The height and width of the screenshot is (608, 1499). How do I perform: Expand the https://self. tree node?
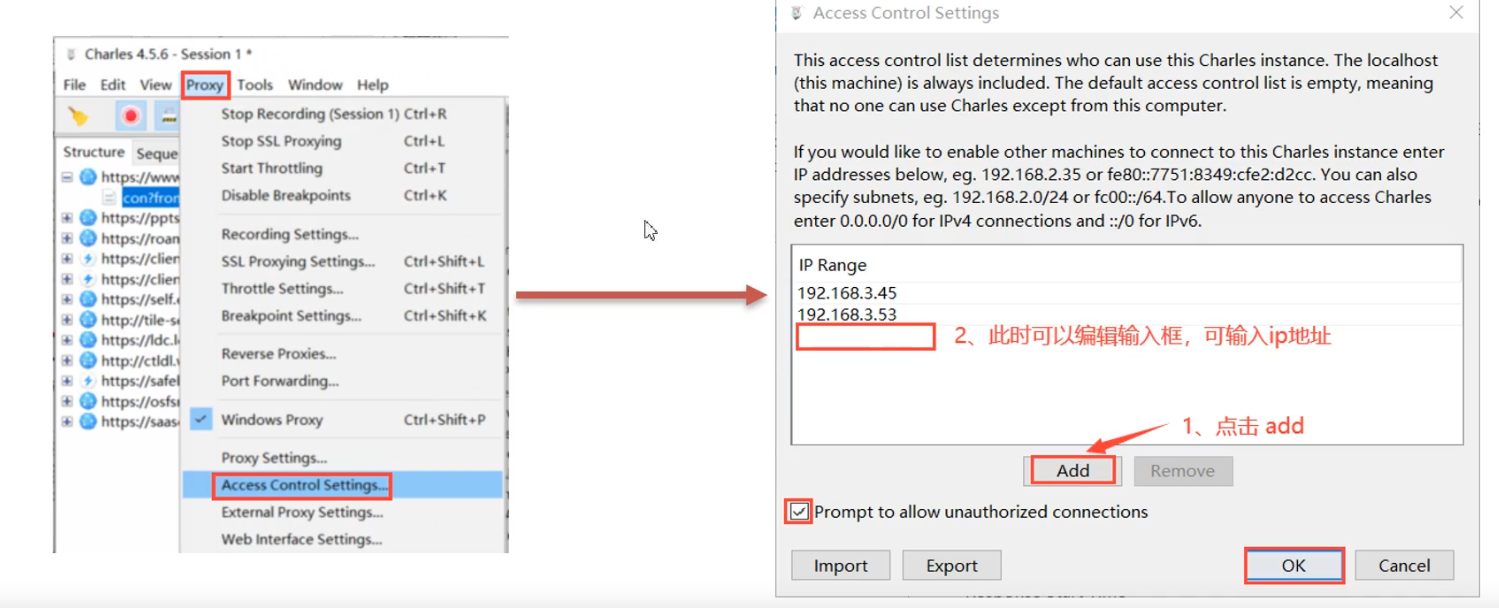67,299
